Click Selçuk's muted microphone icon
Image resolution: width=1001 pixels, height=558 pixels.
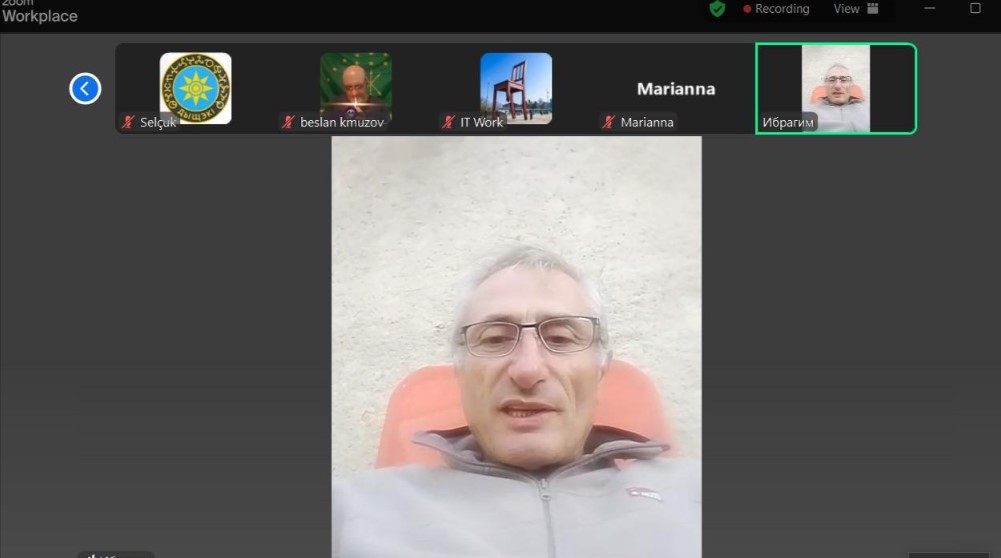click(x=128, y=122)
